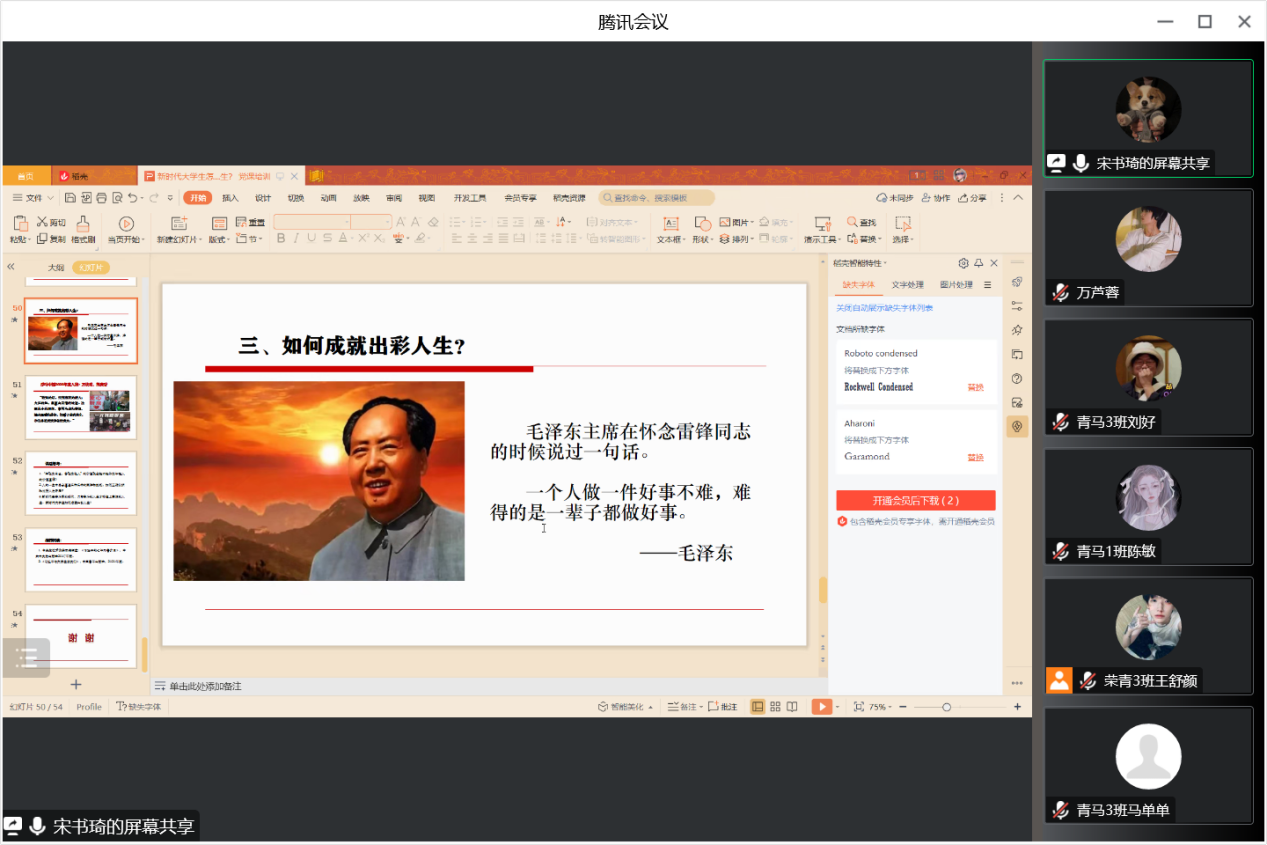Toggle bold formatting (B) in the ribbon
Image resolution: width=1267 pixels, height=845 pixels.
click(x=281, y=238)
